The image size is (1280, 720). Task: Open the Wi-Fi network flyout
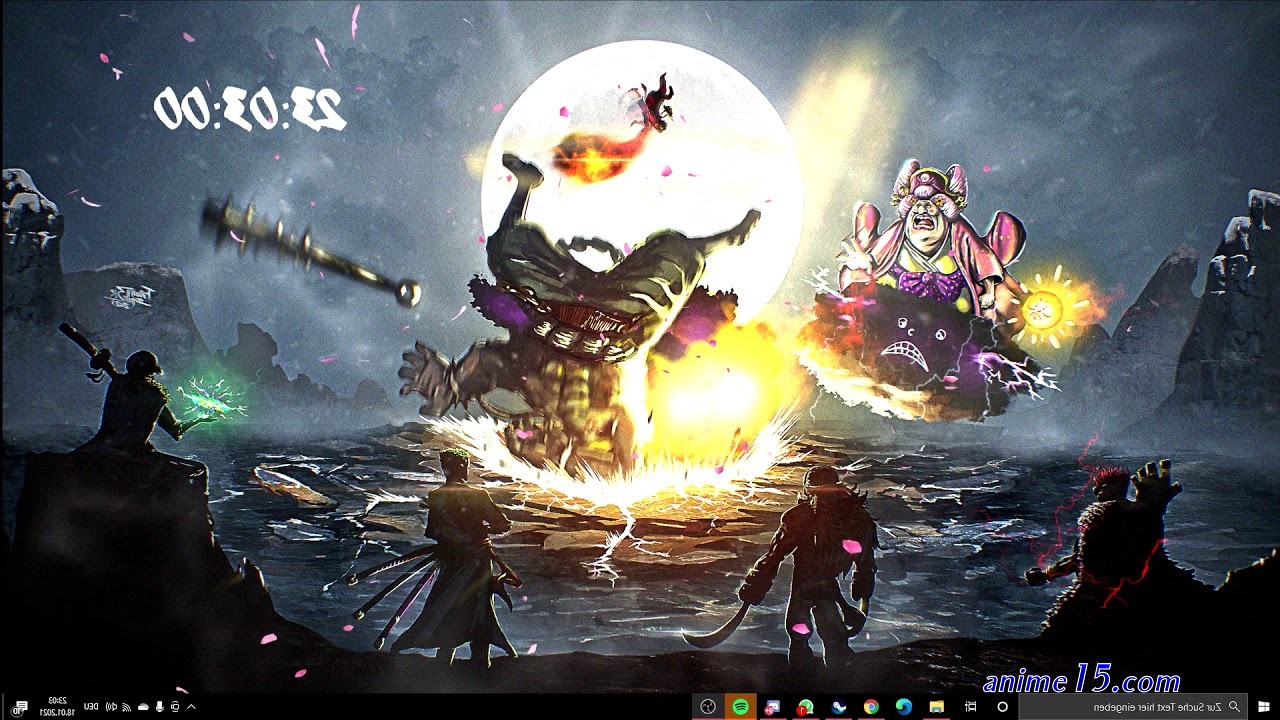click(127, 707)
